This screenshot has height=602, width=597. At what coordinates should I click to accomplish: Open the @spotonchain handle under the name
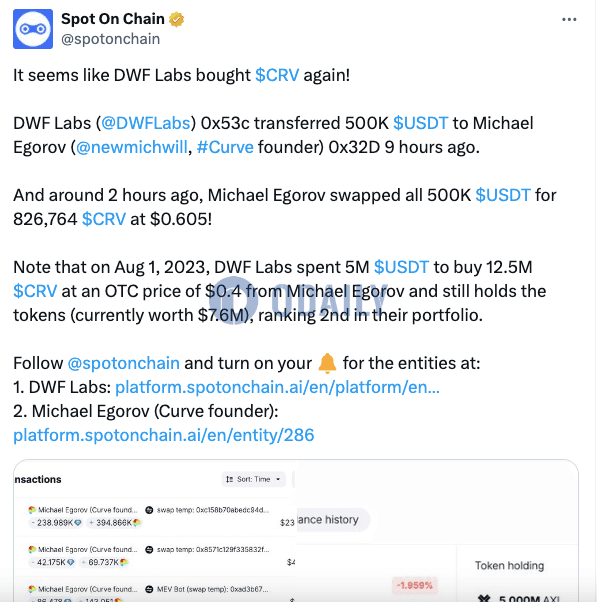111,39
